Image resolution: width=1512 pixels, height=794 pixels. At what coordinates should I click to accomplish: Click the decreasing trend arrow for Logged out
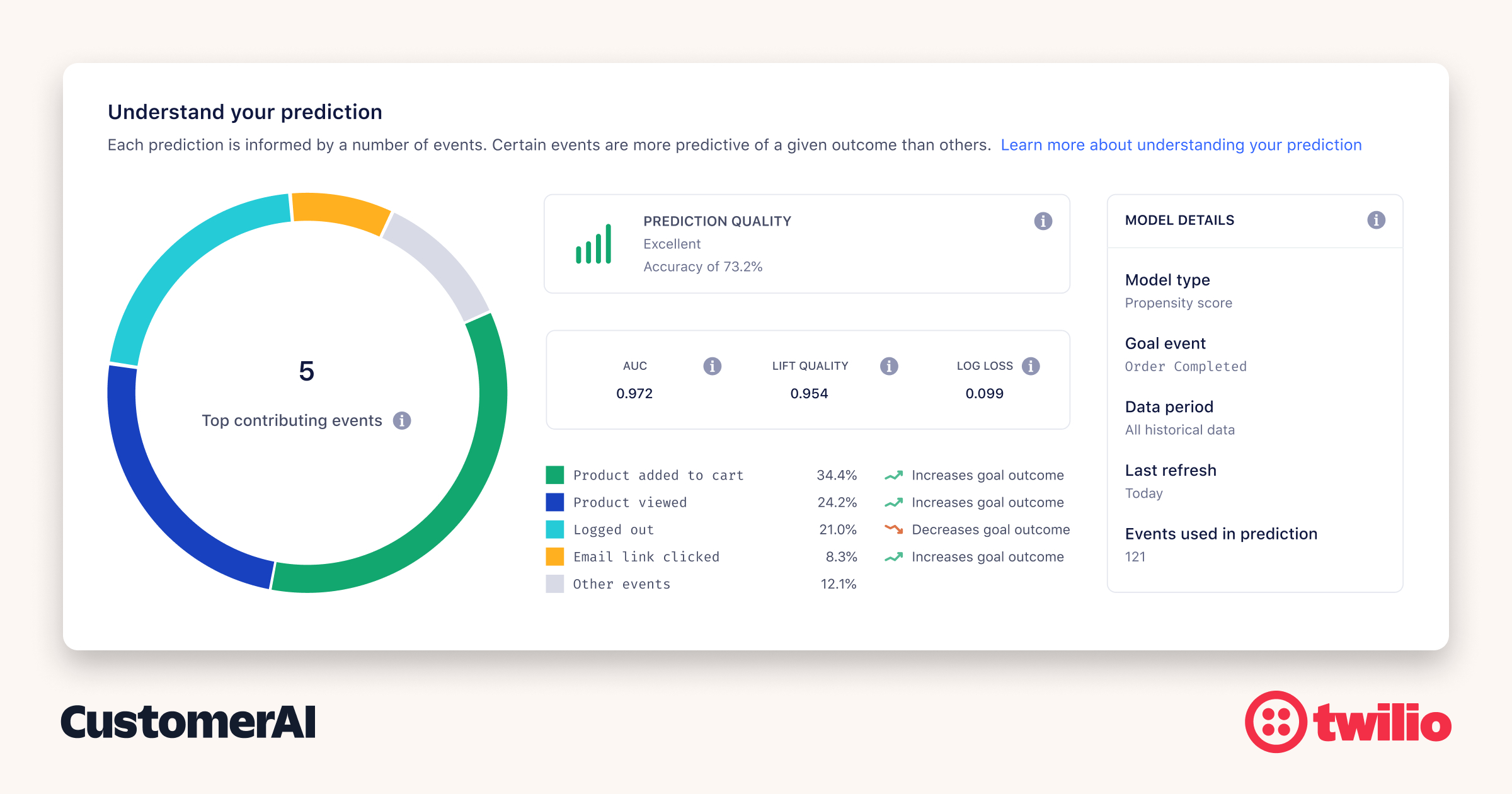point(893,529)
